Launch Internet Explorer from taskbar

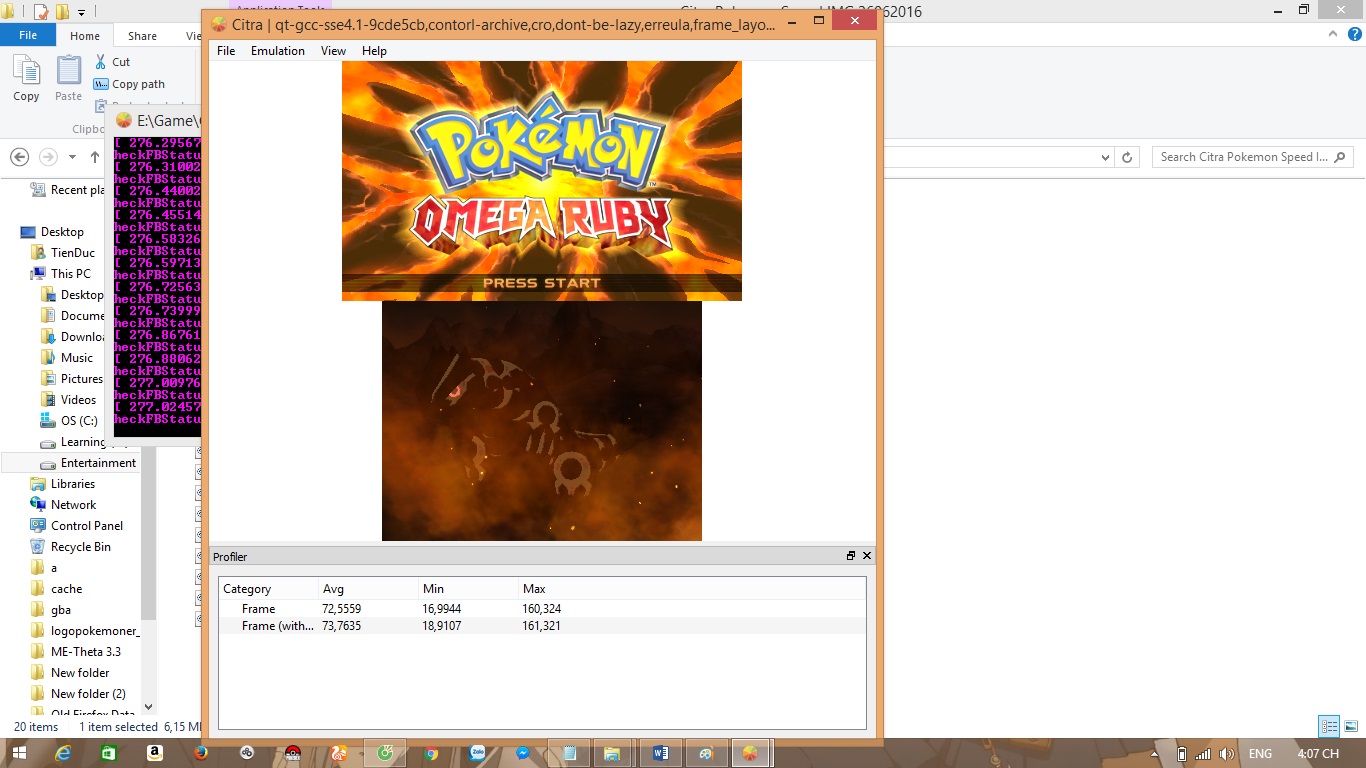coord(63,753)
